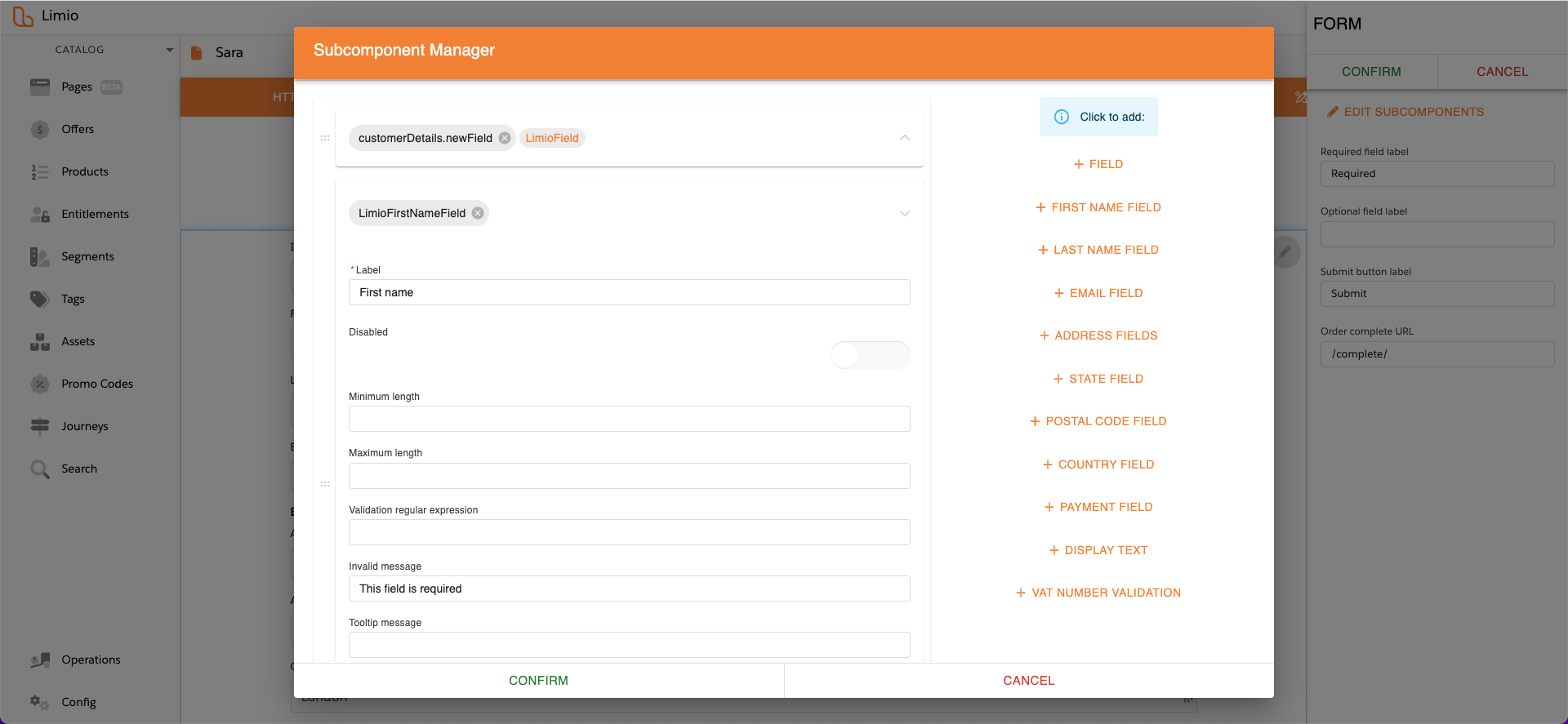The height and width of the screenshot is (724, 1568).
Task: Open the Tags section icon
Action: (x=39, y=299)
